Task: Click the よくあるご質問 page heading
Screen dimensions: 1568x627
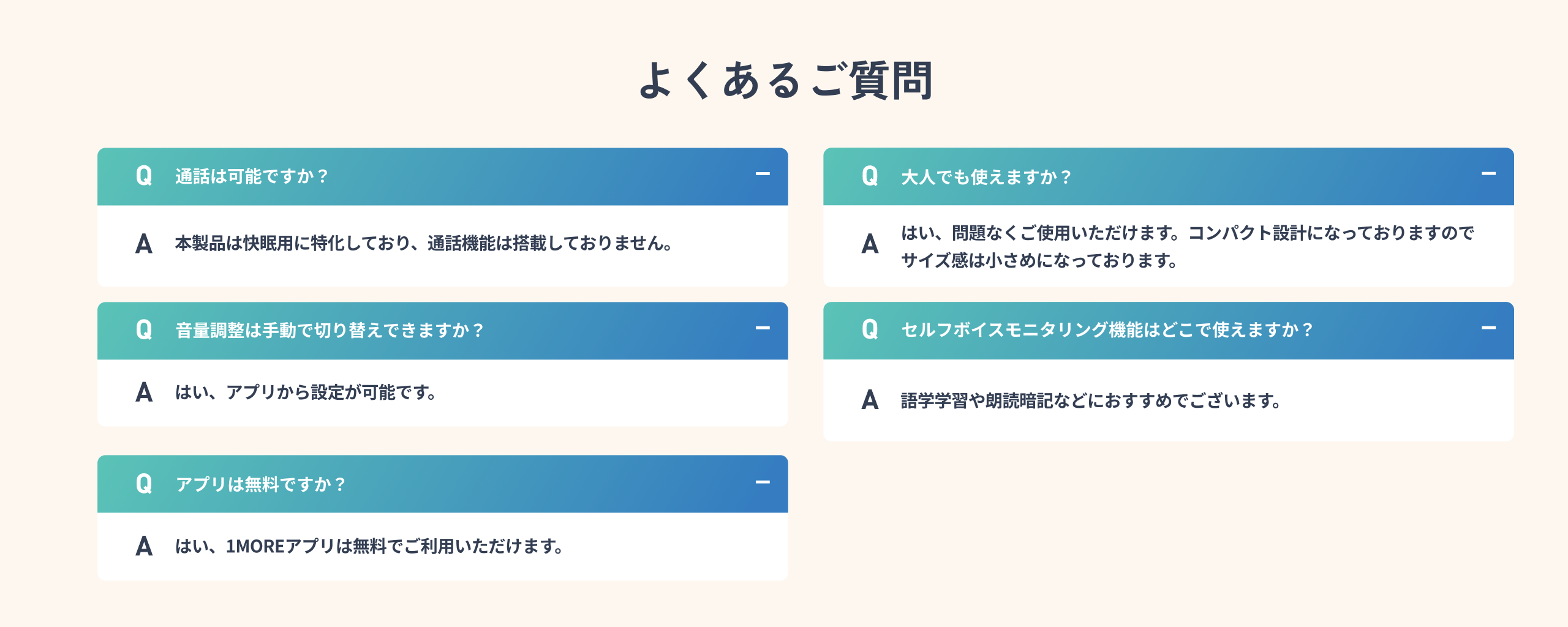Action: pos(785,81)
